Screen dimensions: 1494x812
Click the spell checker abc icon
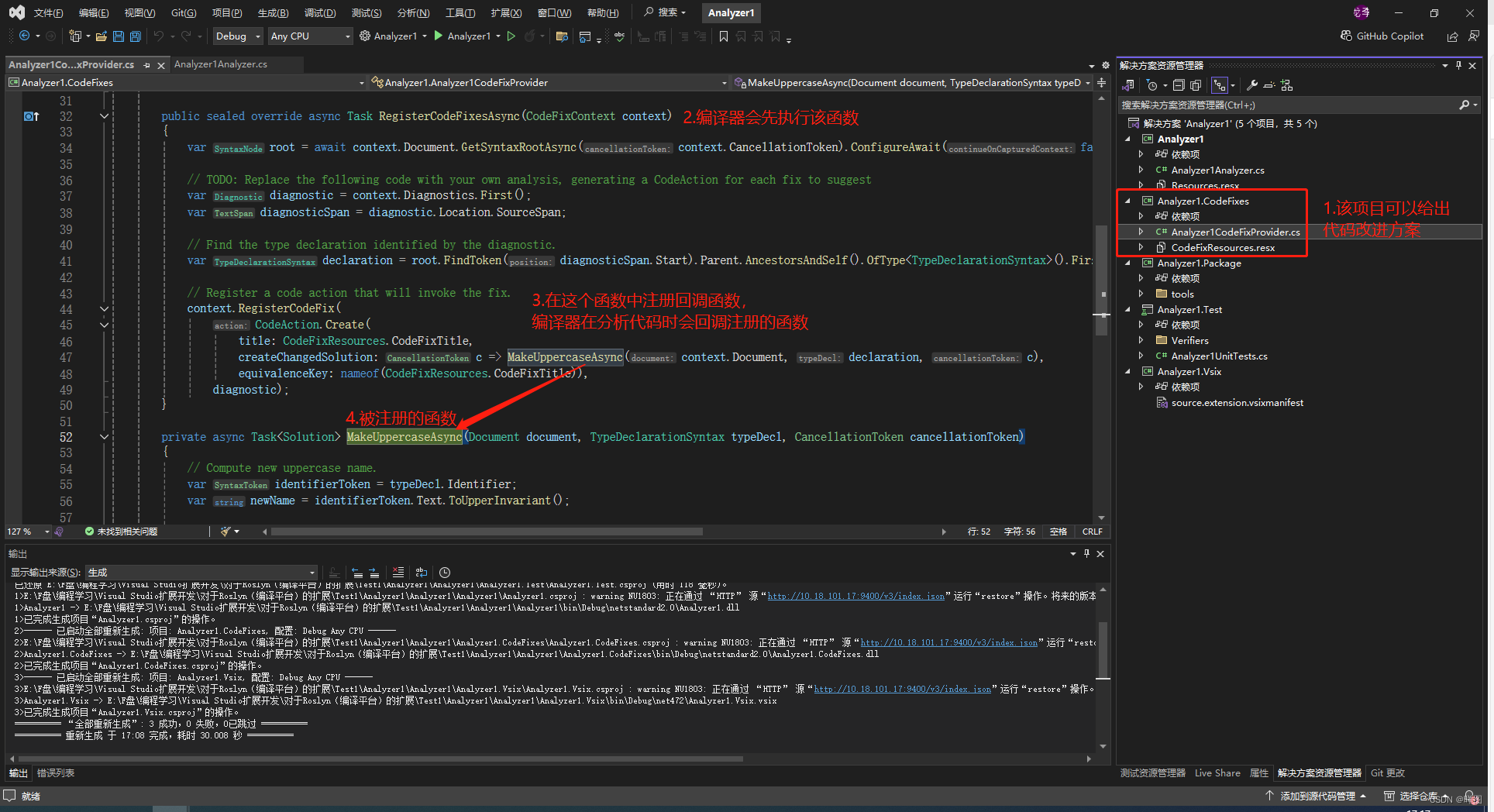tap(619, 36)
